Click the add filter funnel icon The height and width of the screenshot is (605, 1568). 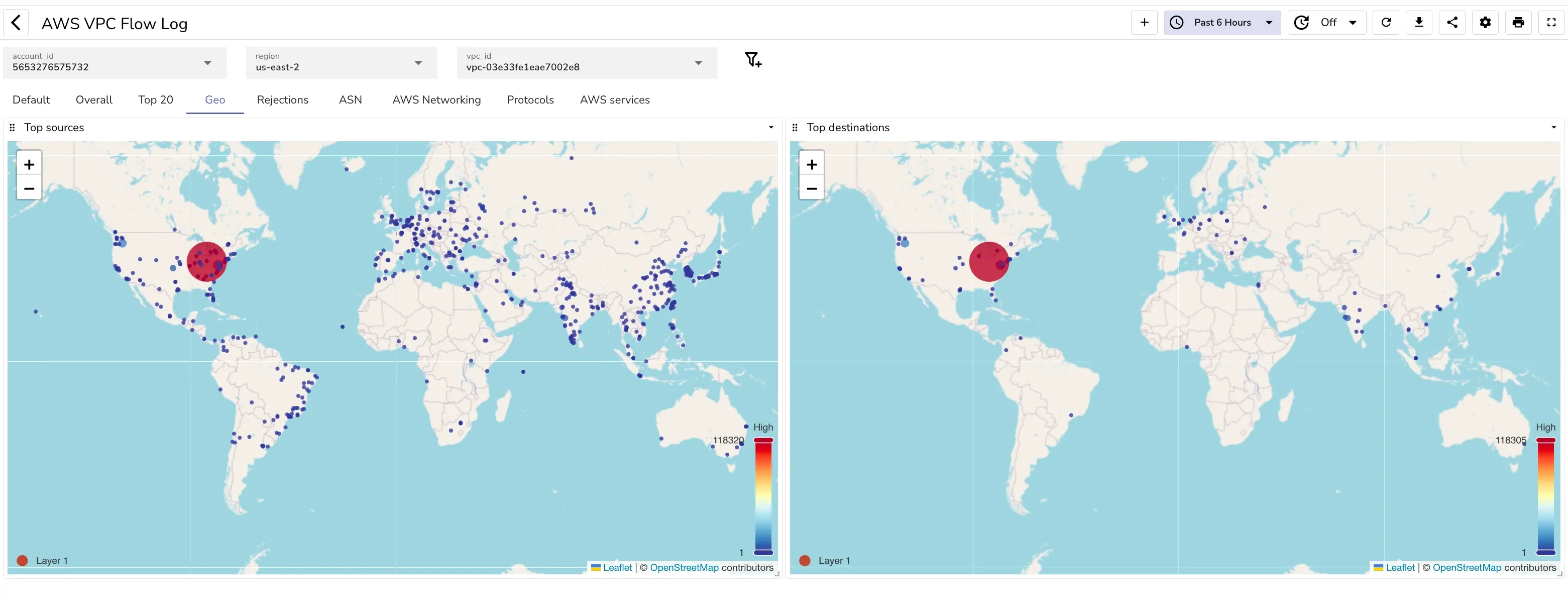point(753,60)
